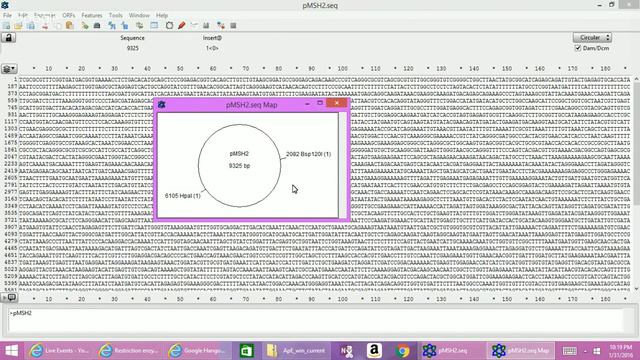Open the green Store taskbar icon

[x=247, y=351]
